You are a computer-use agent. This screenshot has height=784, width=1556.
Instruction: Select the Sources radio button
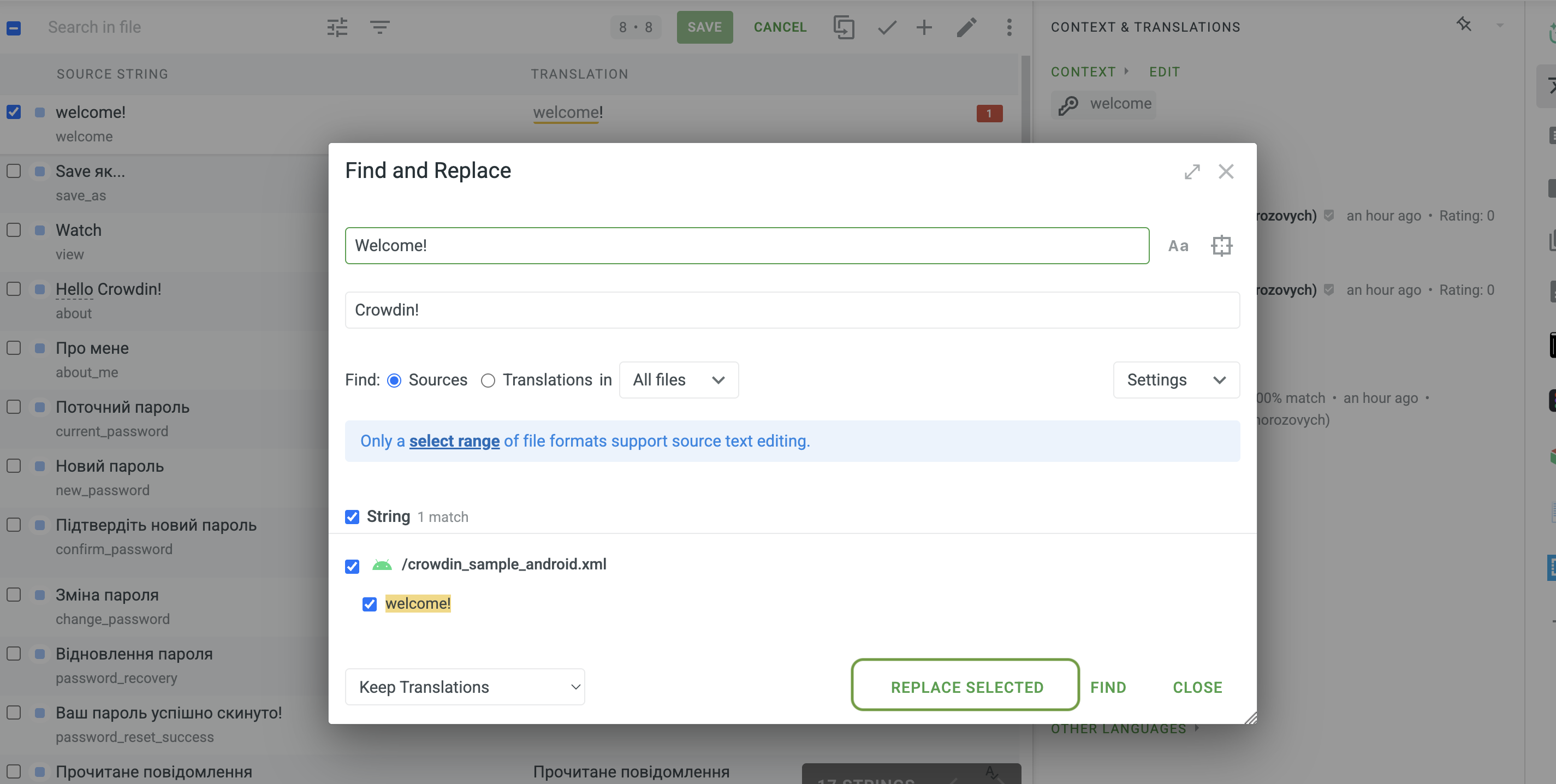click(394, 381)
